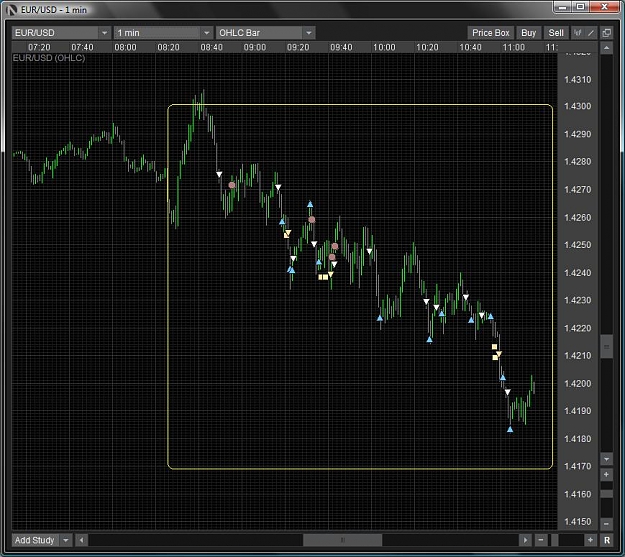
Task: Click the horizontal scroll right arrow
Action: [x=525, y=540]
